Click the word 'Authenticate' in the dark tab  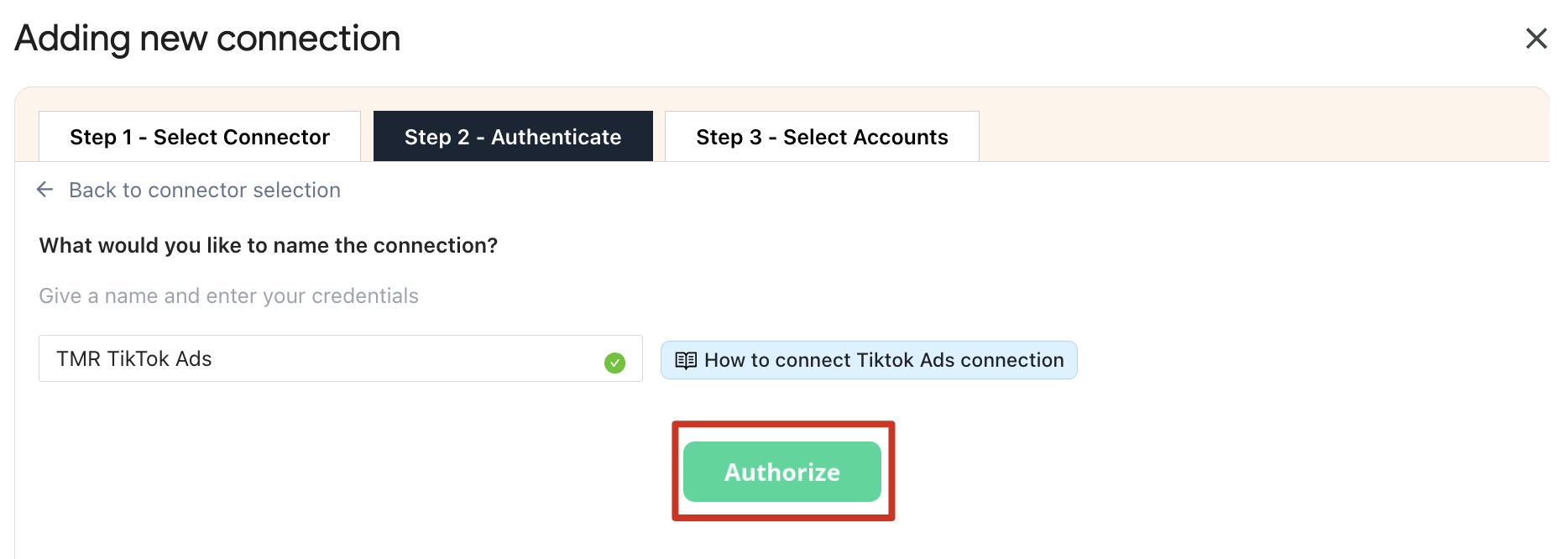(556, 137)
